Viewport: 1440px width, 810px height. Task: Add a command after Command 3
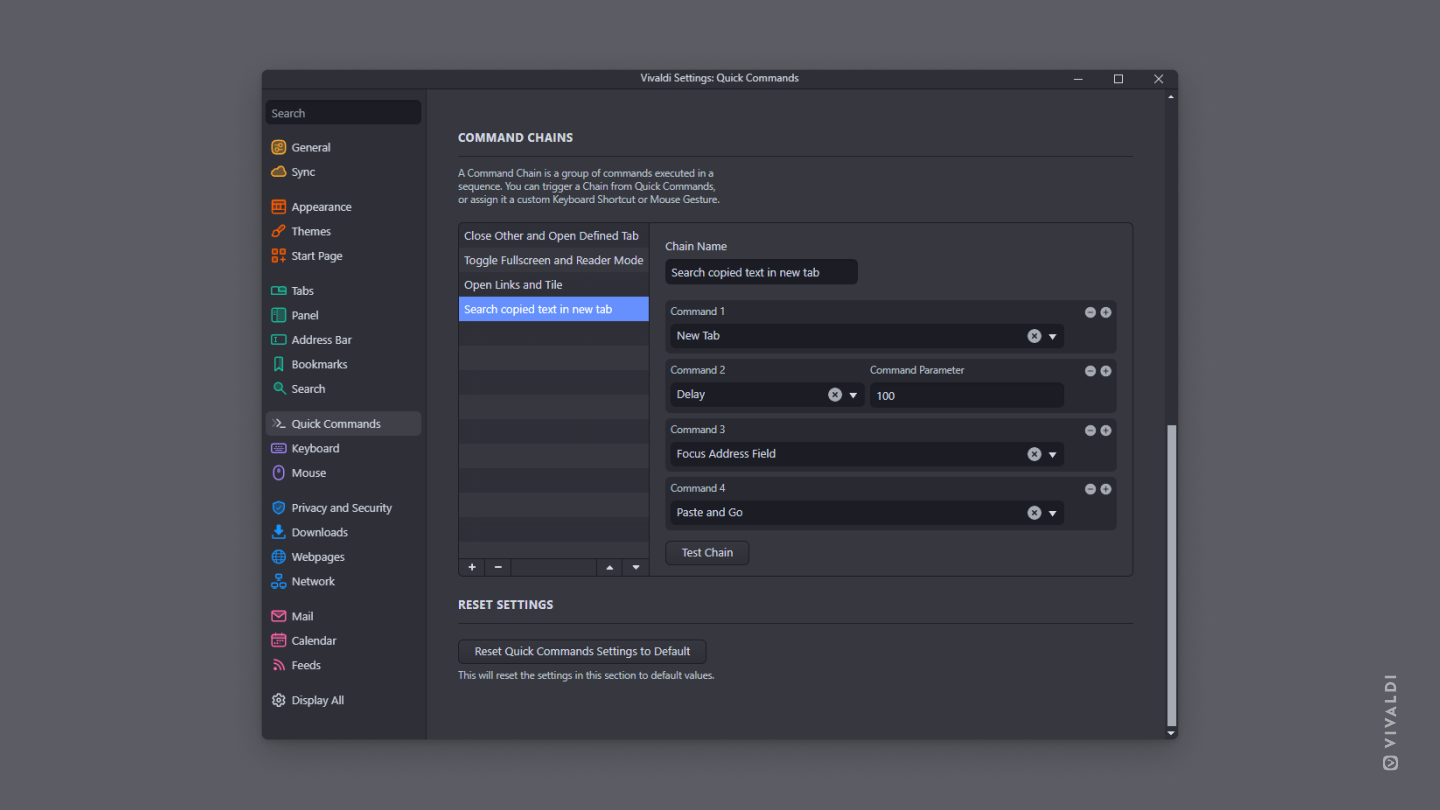pos(1106,430)
